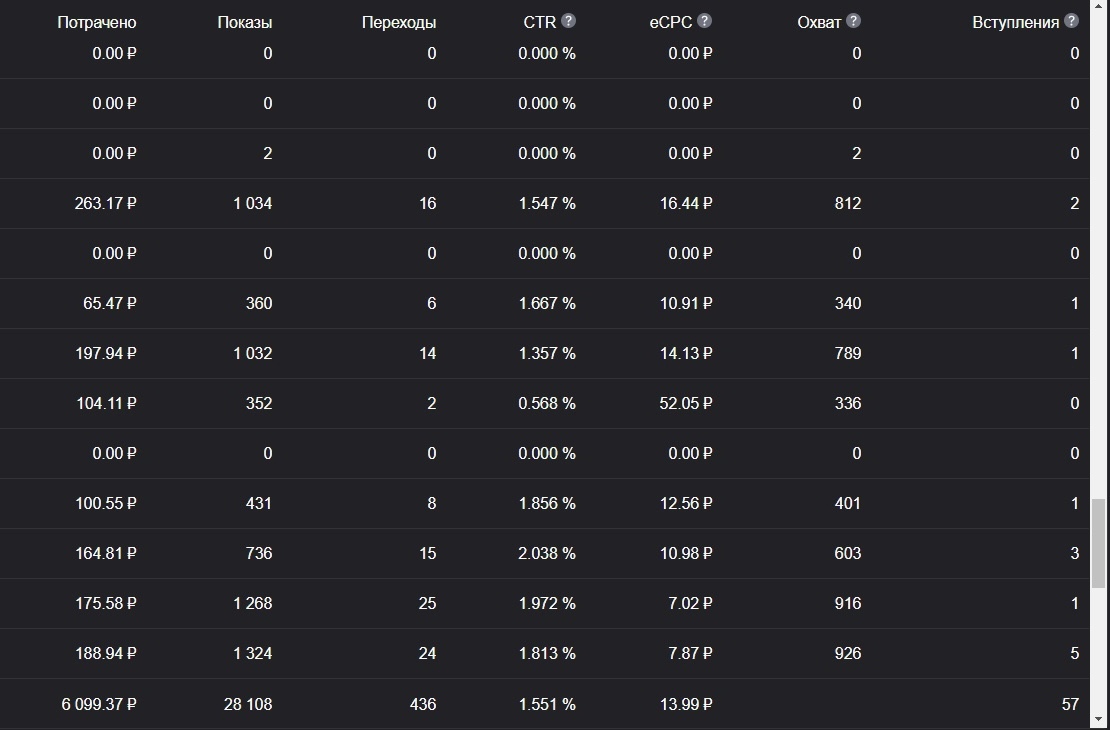
Task: Click the CTR value 2.038 %
Action: [547, 554]
